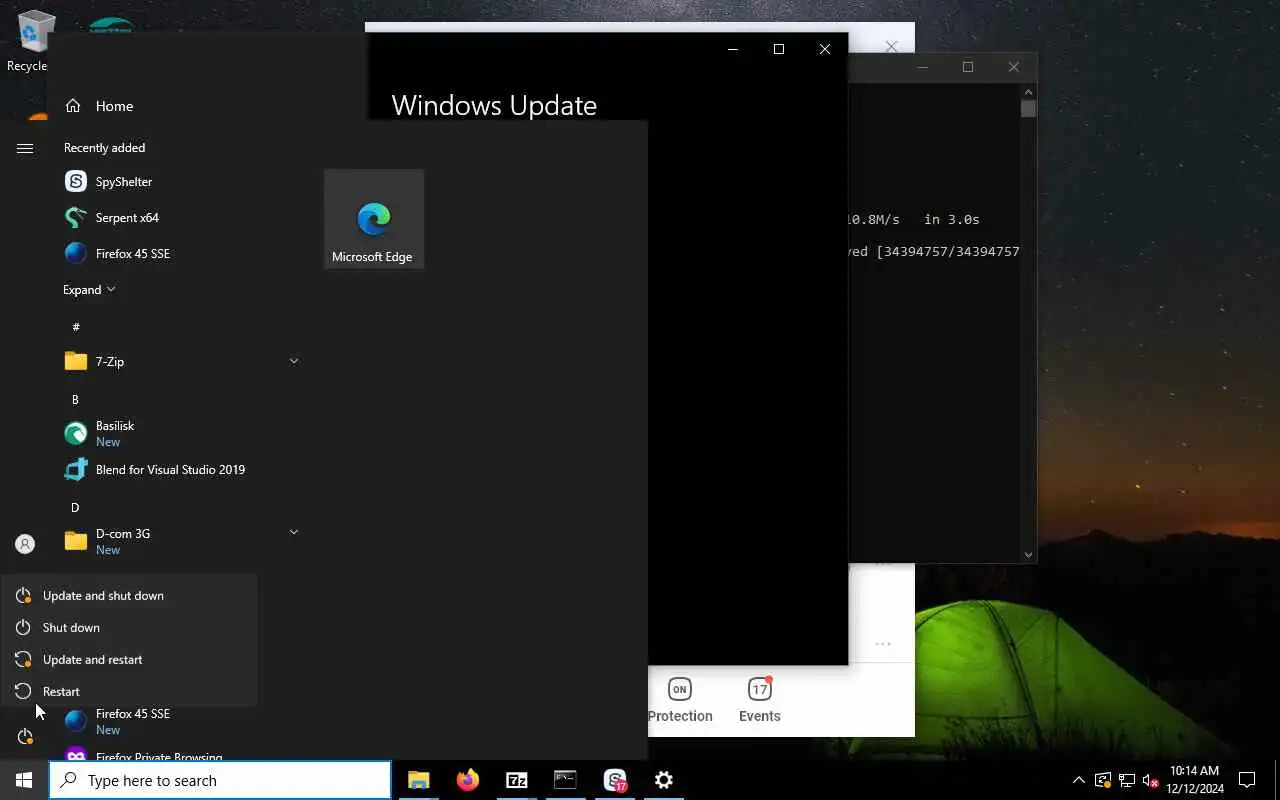Open Protection tab in SpyShelter window
The height and width of the screenshot is (800, 1280).
pos(680,699)
